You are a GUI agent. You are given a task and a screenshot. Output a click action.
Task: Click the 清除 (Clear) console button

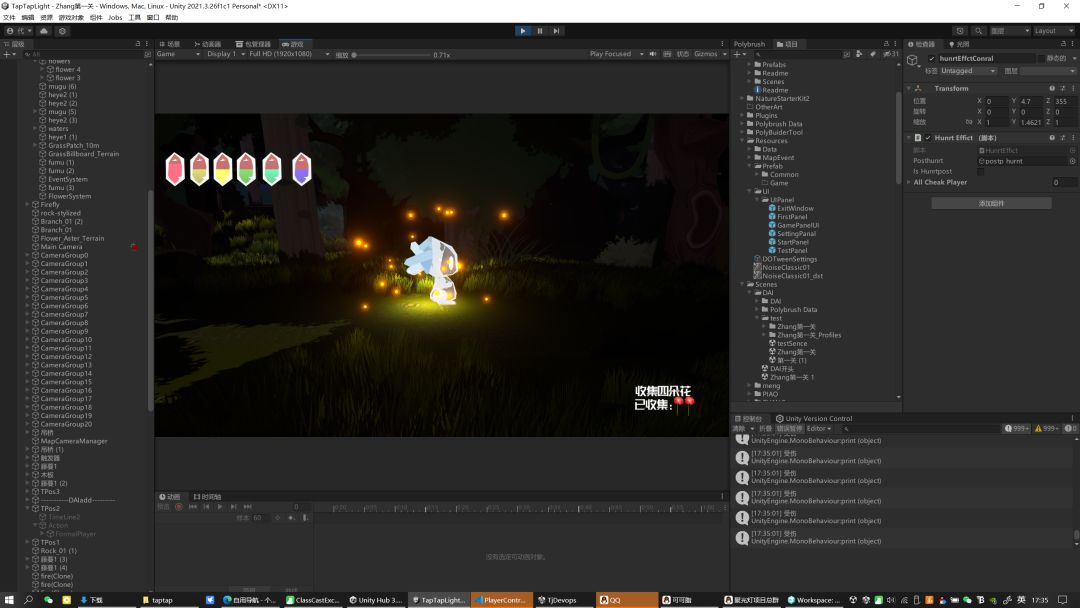[x=739, y=428]
